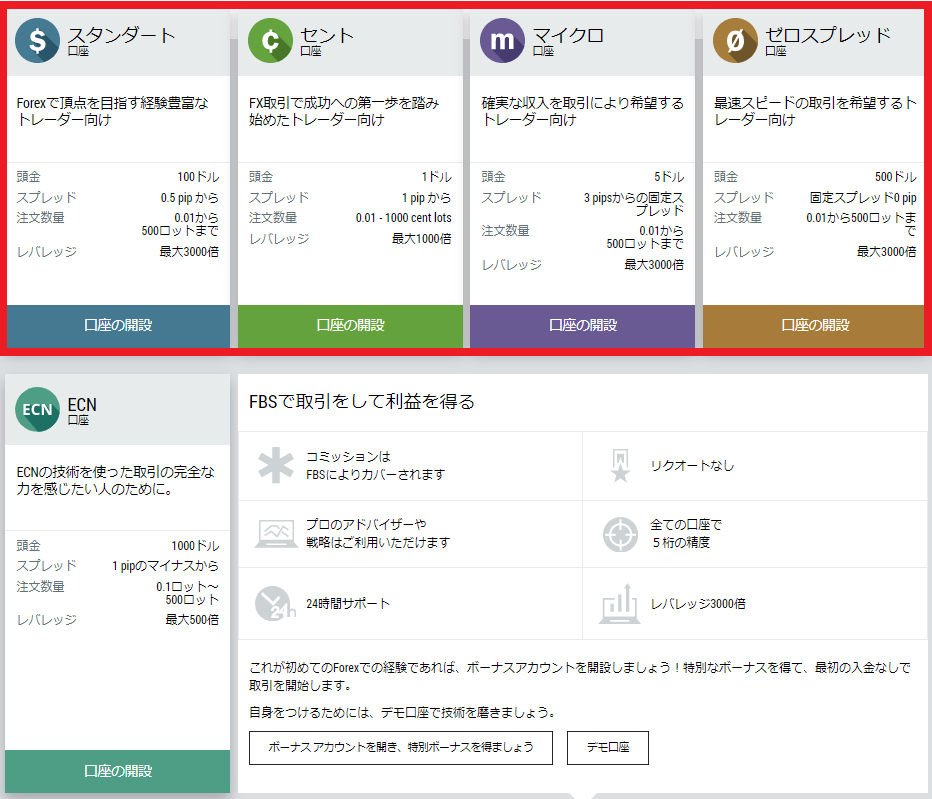Click the 全ての口座で 5 桁の精度 text
Image resolution: width=932 pixels, height=799 pixels.
coord(686,533)
